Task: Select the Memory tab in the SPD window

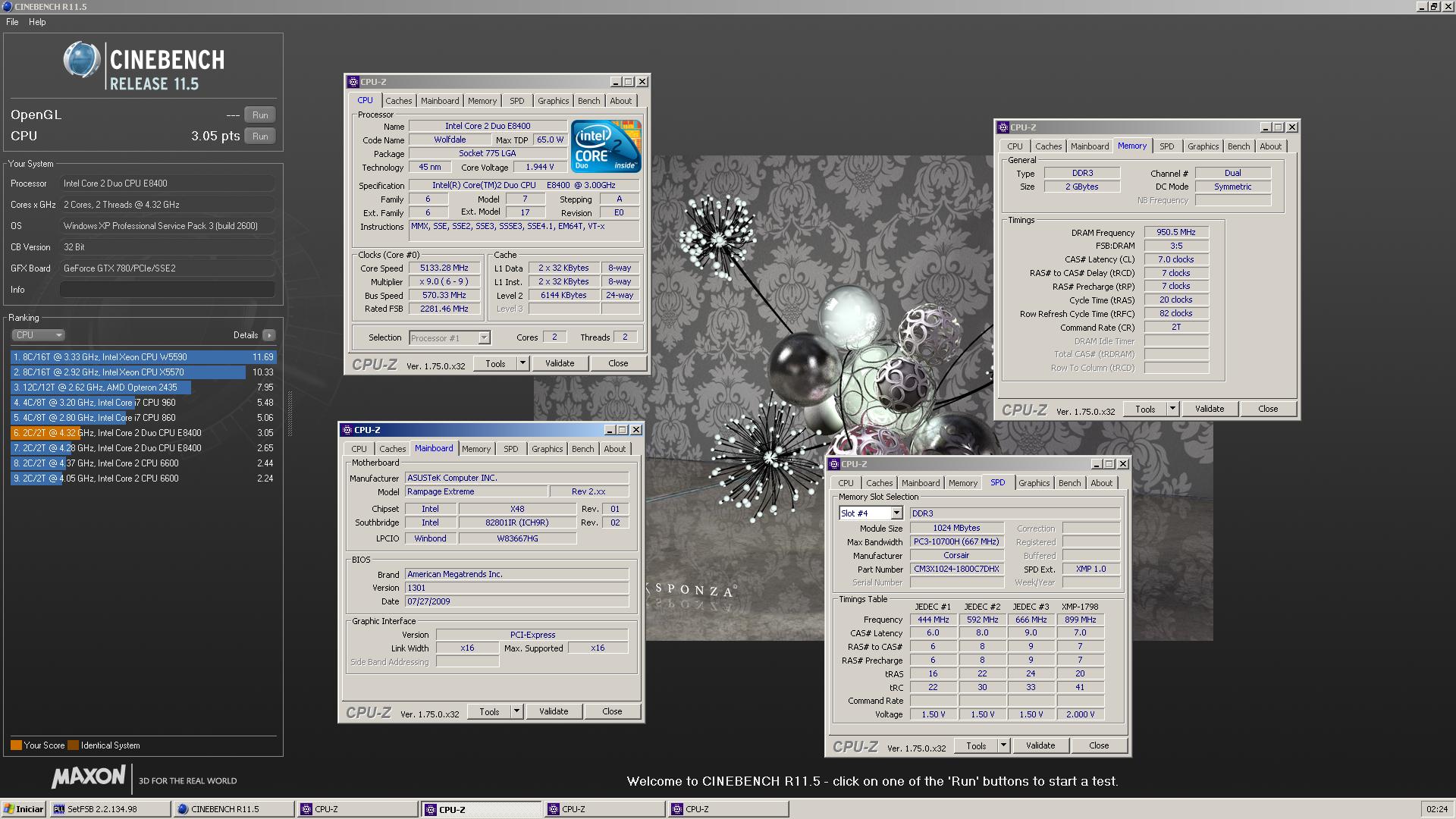Action: point(962,483)
